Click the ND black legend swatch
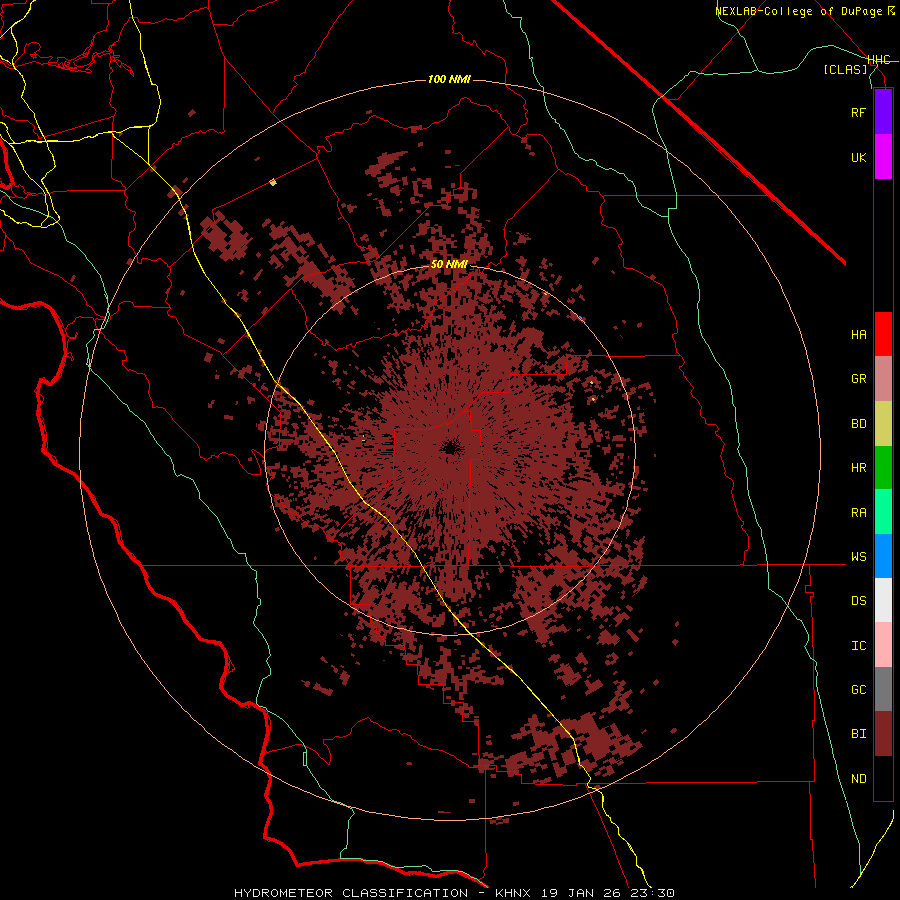Image resolution: width=900 pixels, height=900 pixels. pyautogui.click(x=883, y=778)
